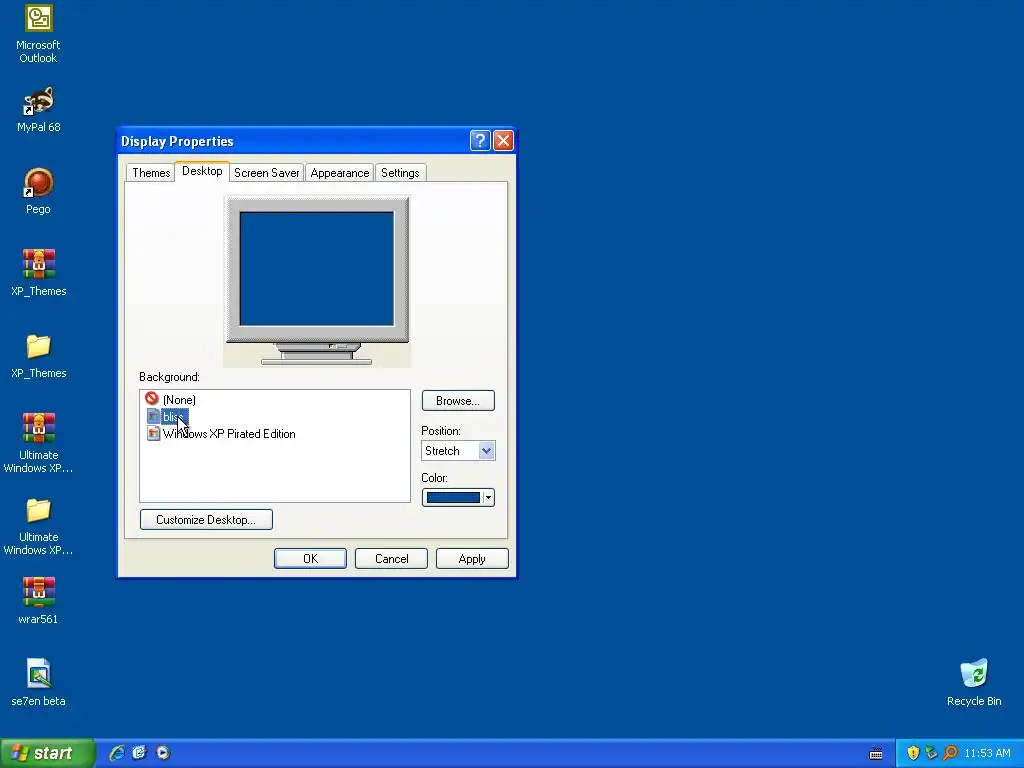The image size is (1024, 768).
Task: Click the 11:53 AM taskbar clock
Action: tap(987, 753)
